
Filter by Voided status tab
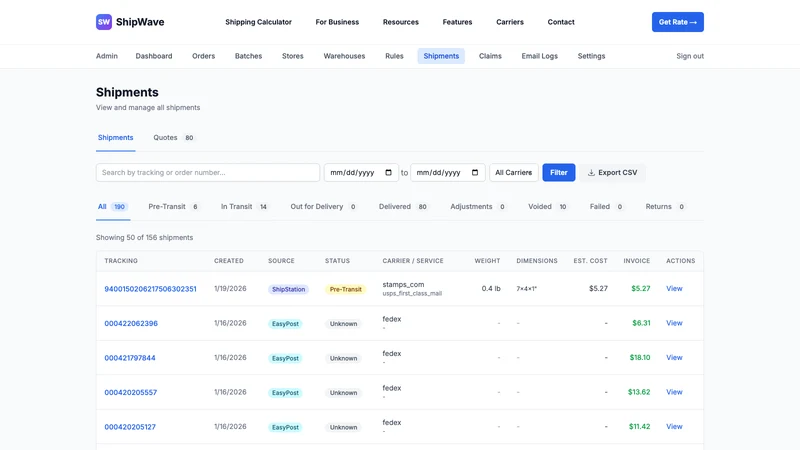coord(548,207)
